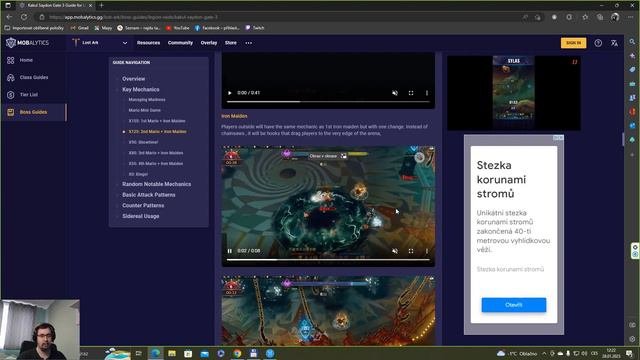Open the Home sidebar item
640x360 pixels.
(25, 60)
